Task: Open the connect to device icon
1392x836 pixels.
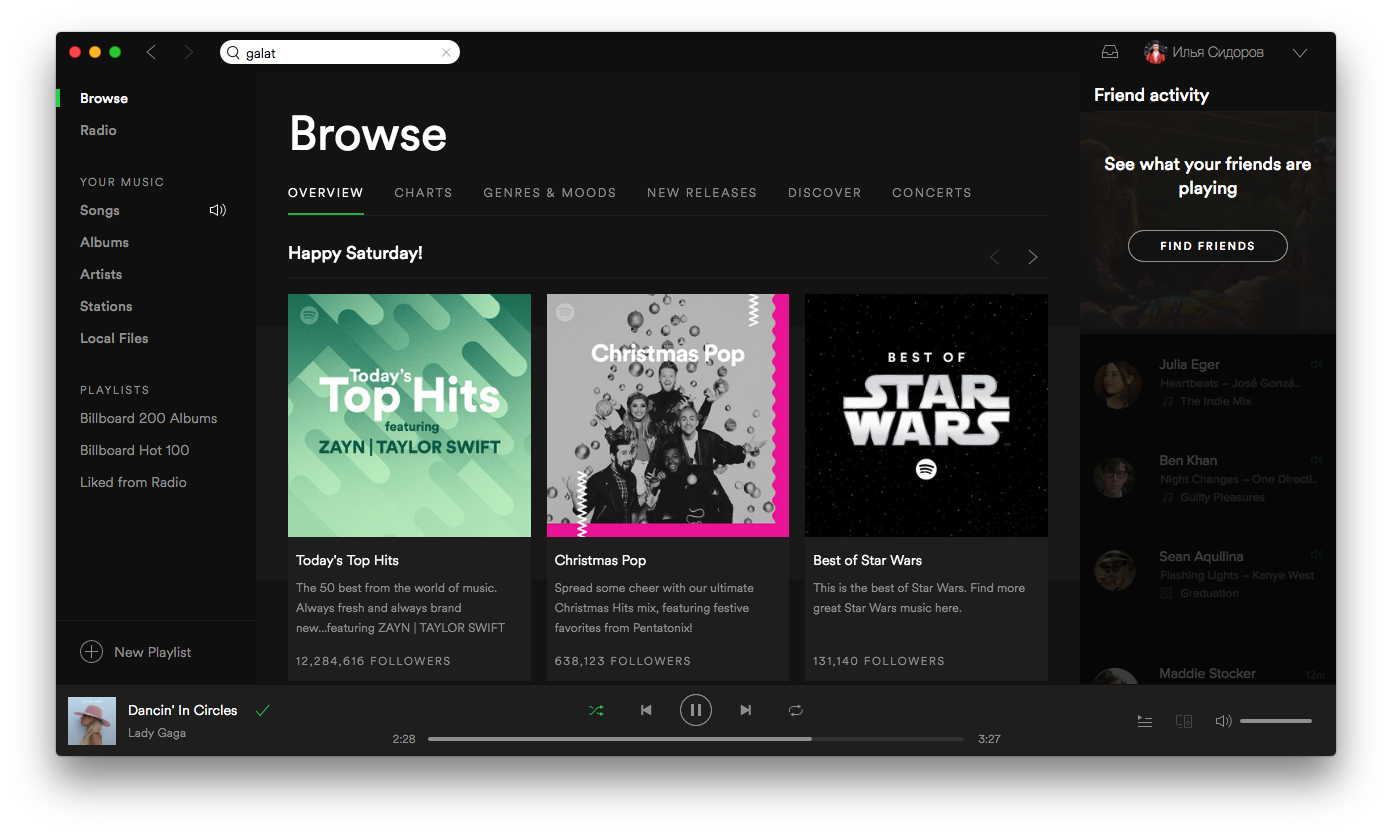Action: pyautogui.click(x=1184, y=721)
